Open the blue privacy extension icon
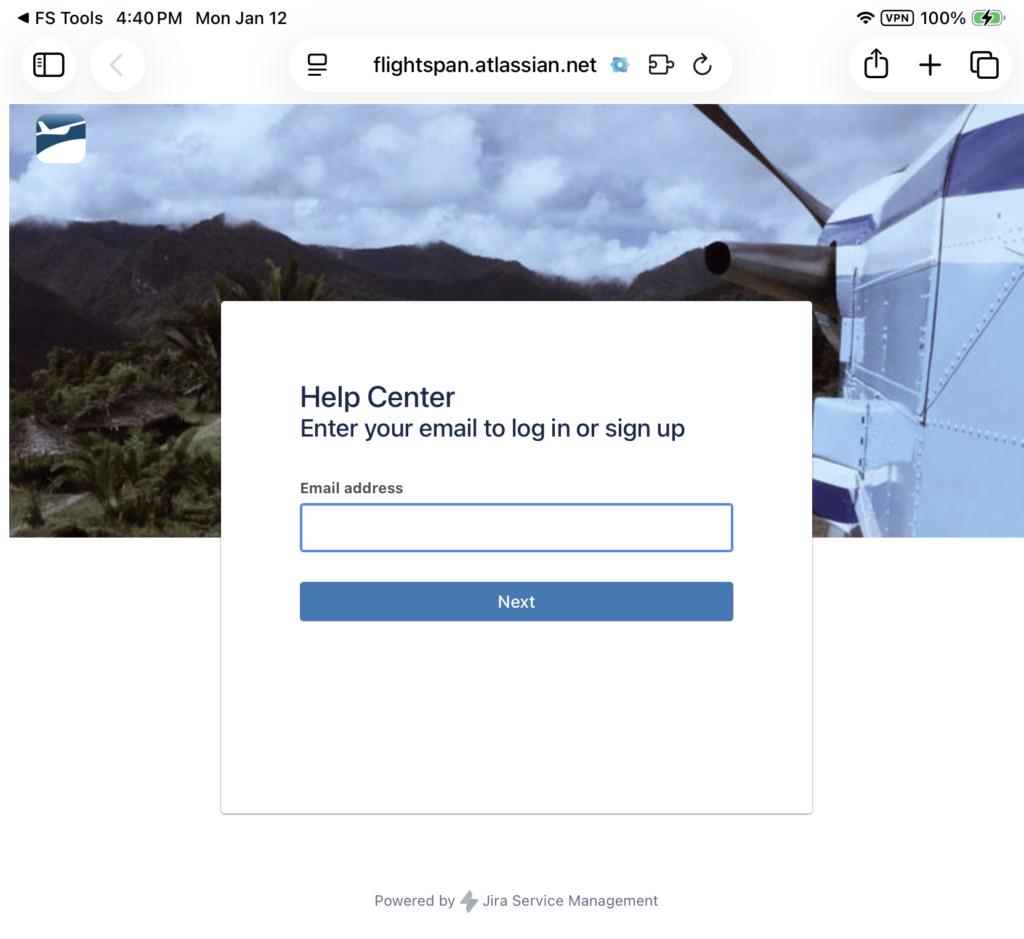 [620, 65]
